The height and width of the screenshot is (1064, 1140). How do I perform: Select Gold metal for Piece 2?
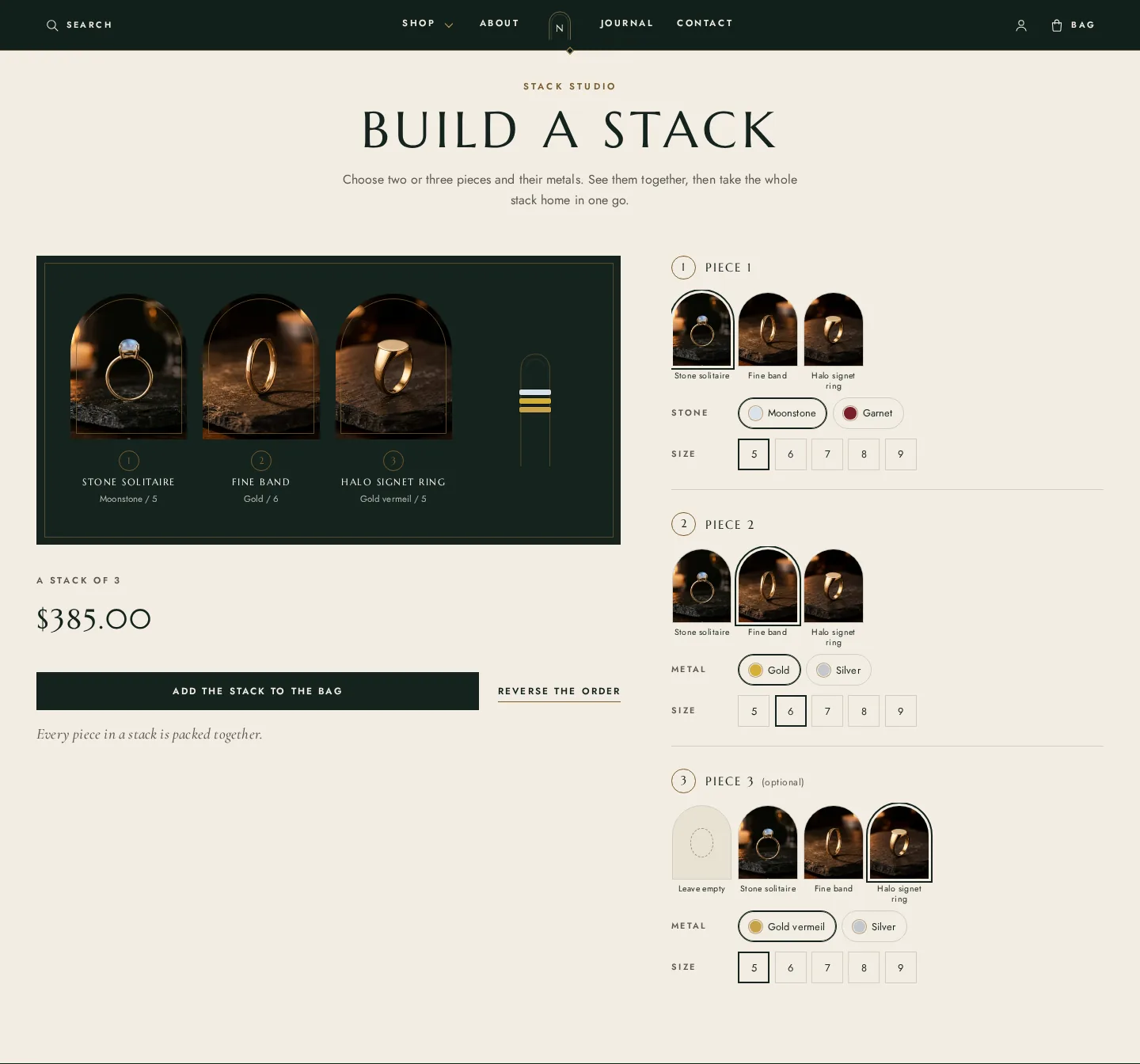[769, 670]
